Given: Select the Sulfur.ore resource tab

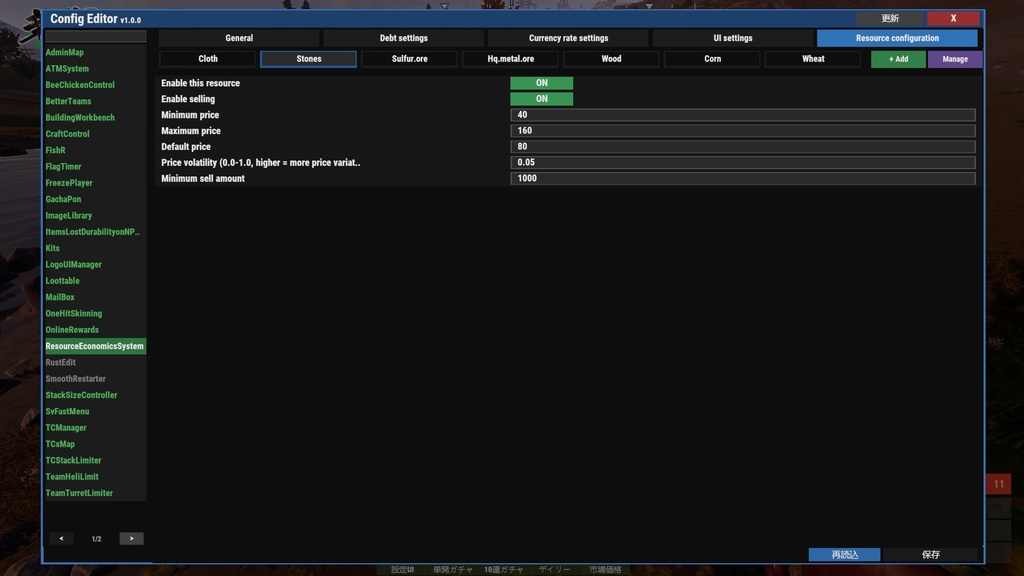Looking at the screenshot, I should point(409,58).
